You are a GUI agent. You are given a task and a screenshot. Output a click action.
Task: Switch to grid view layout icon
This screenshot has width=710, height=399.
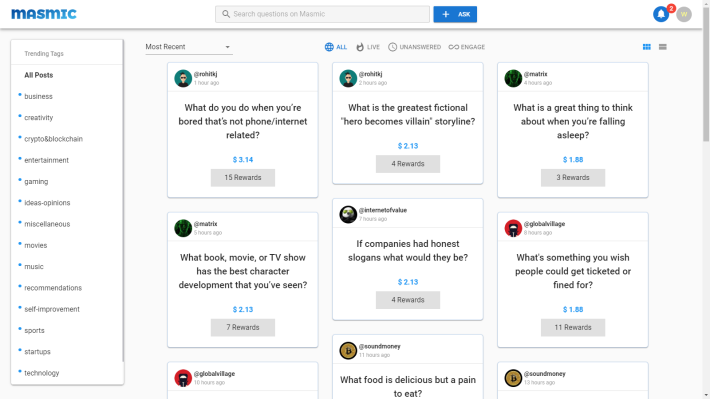click(x=647, y=47)
